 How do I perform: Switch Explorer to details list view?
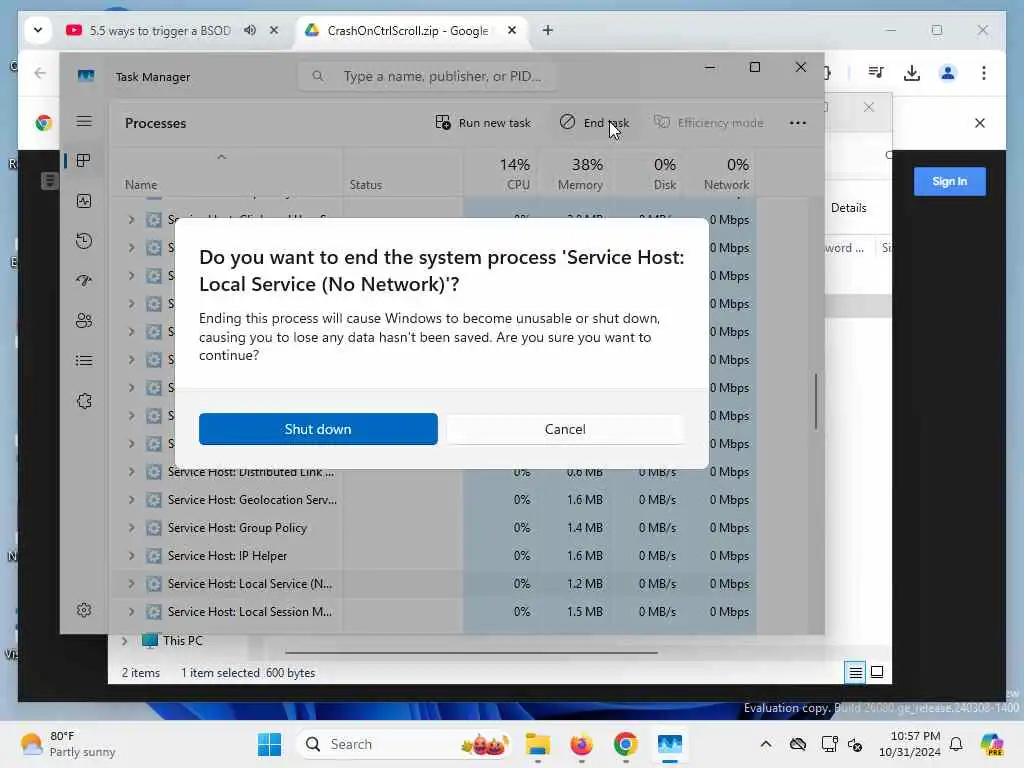tap(855, 672)
